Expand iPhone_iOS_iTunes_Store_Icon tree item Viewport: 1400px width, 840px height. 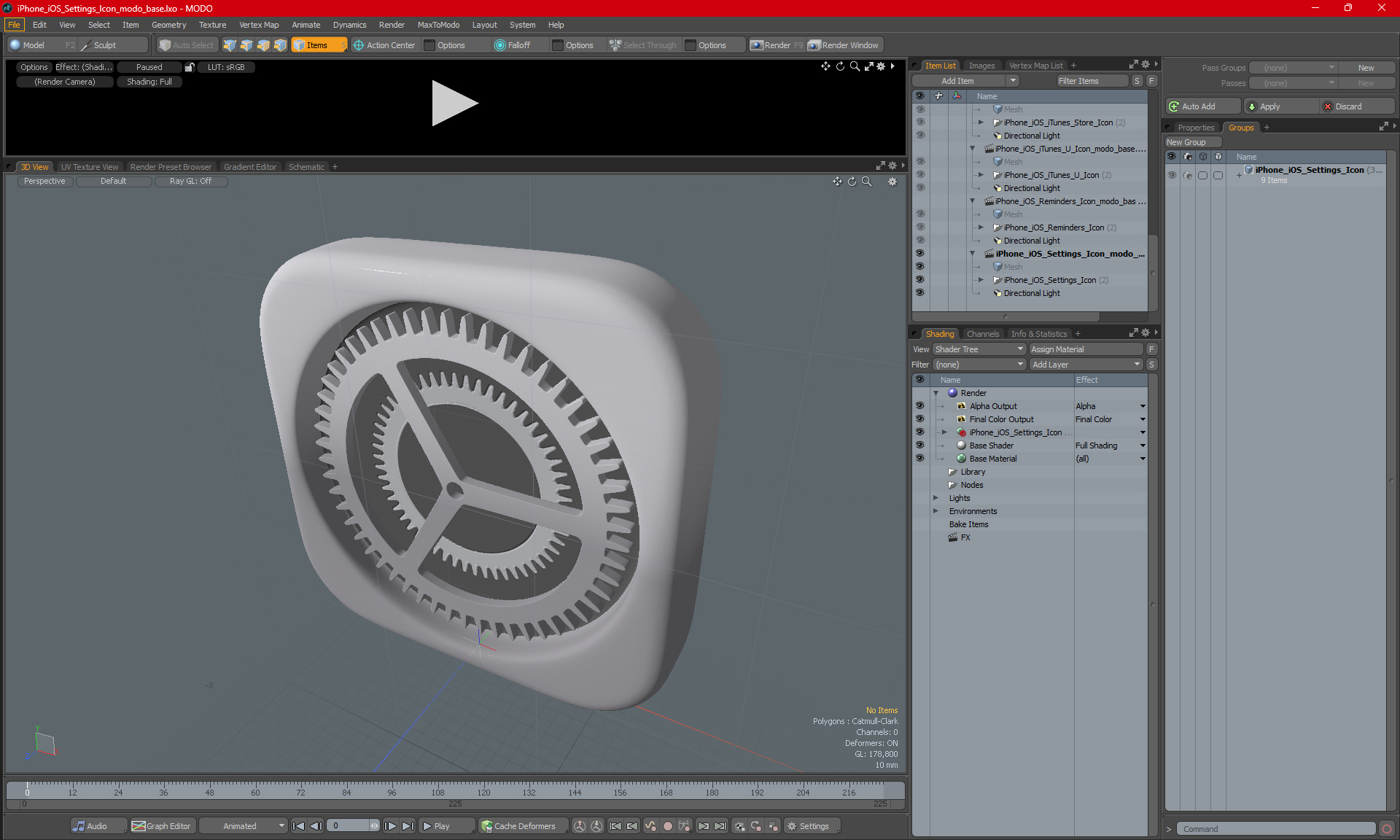[x=981, y=122]
